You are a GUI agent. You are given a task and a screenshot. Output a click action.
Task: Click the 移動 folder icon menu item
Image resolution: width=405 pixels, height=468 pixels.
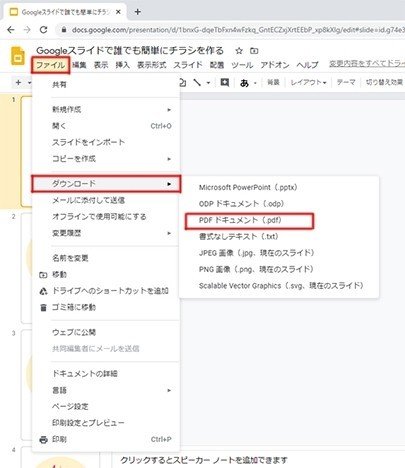pyautogui.click(x=106, y=274)
